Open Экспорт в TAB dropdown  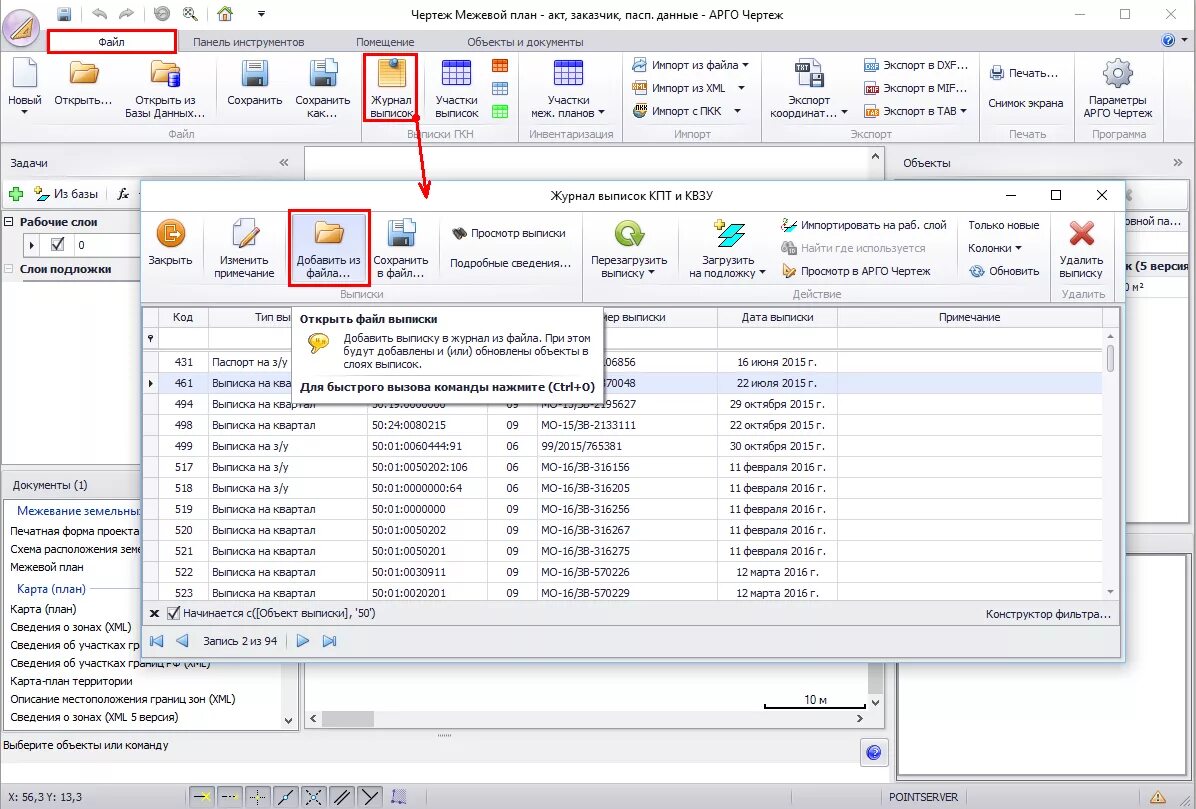point(963,111)
